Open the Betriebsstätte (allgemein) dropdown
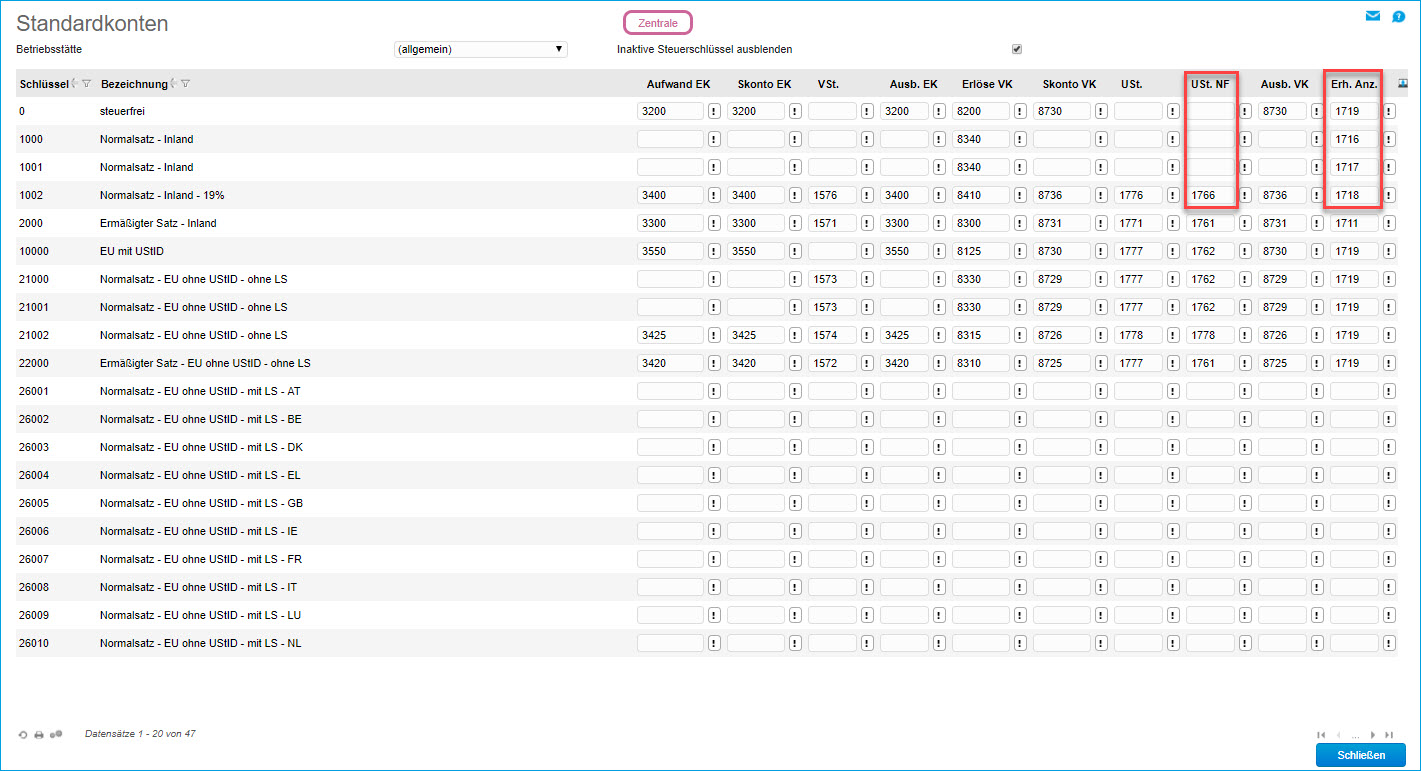Viewport: 1421px width, 771px height. pyautogui.click(x=481, y=49)
